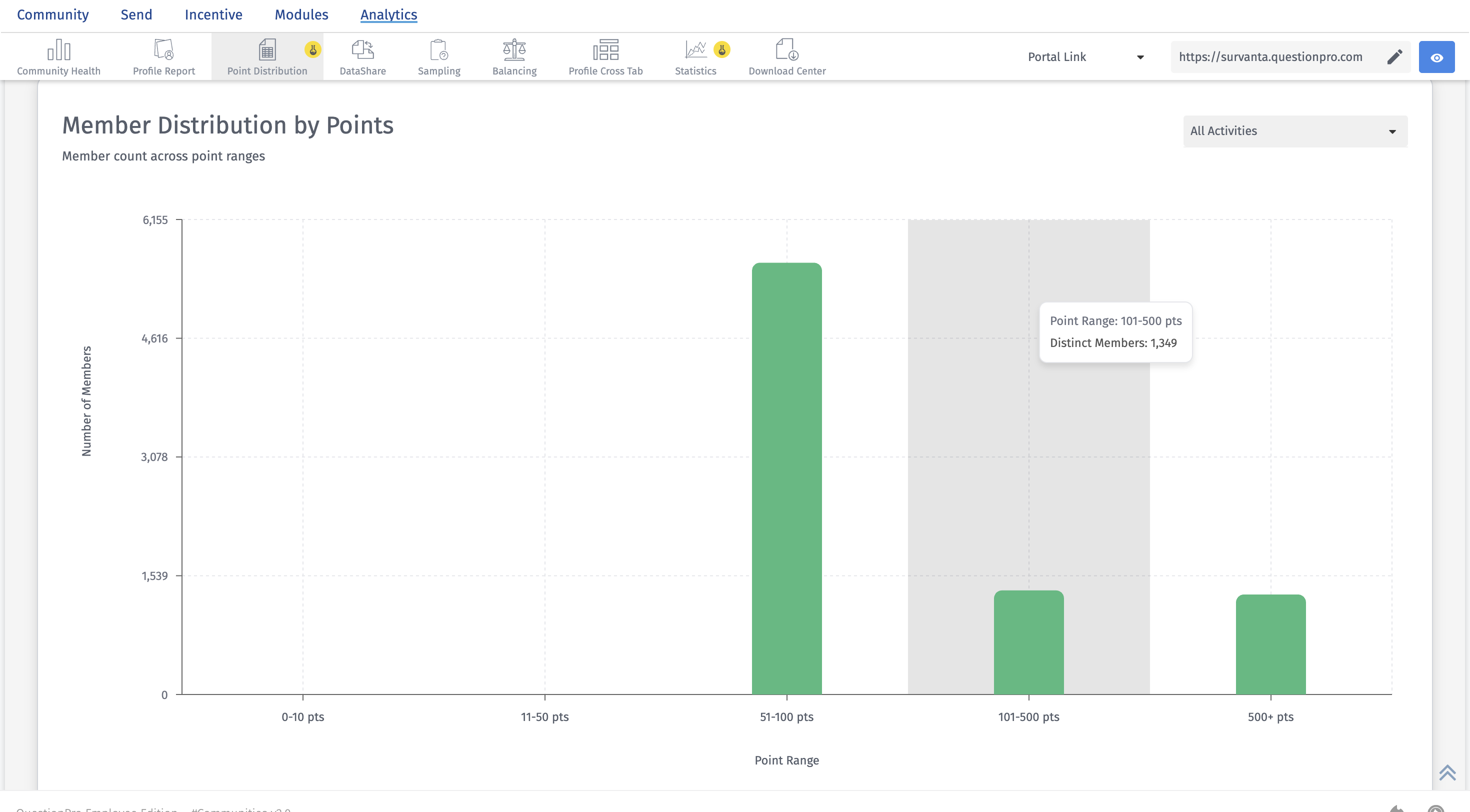Open the Statistics chart icon
Image resolution: width=1470 pixels, height=812 pixels.
(x=695, y=50)
